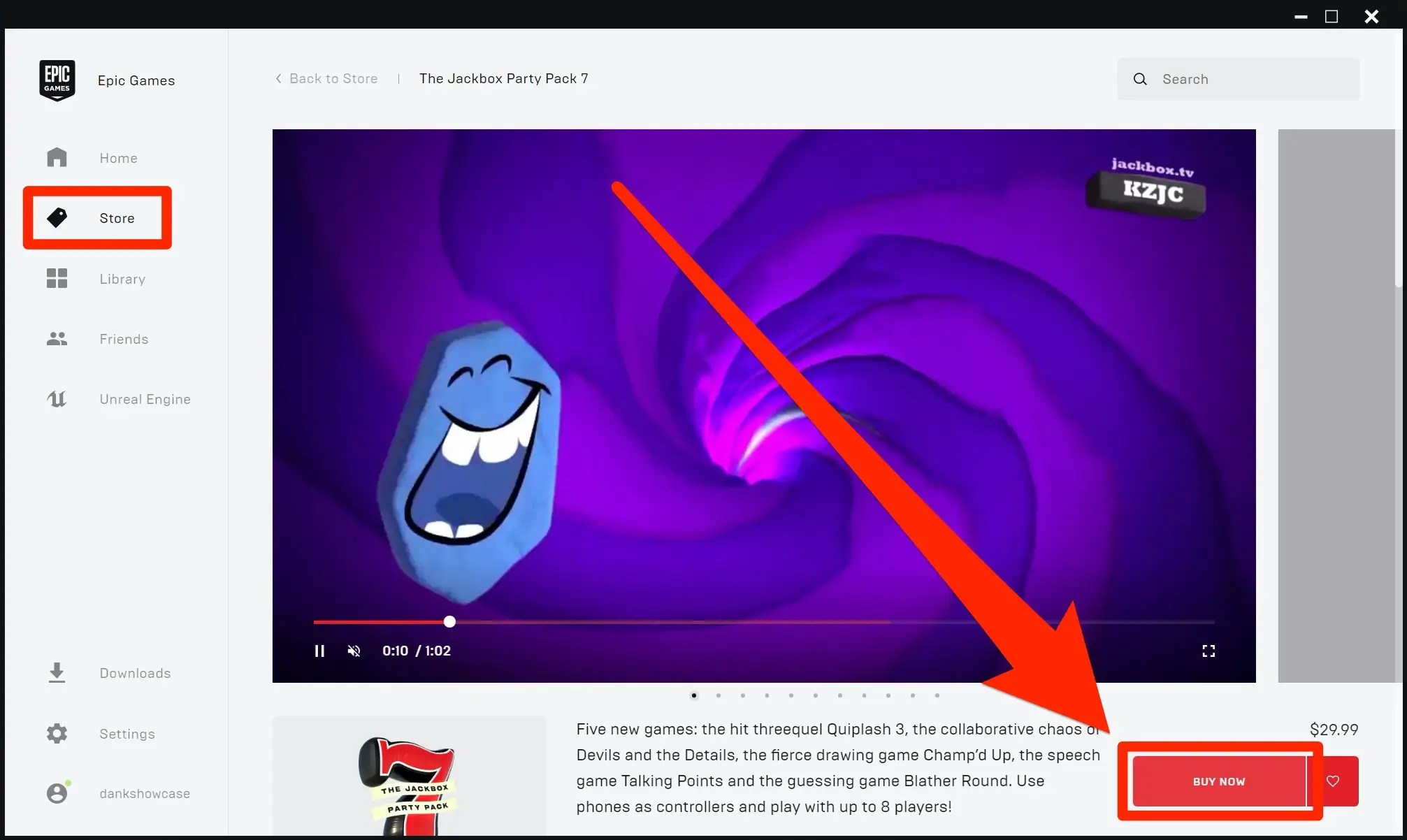This screenshot has width=1407, height=840.
Task: Click the BUY NOW button
Action: pyautogui.click(x=1218, y=781)
